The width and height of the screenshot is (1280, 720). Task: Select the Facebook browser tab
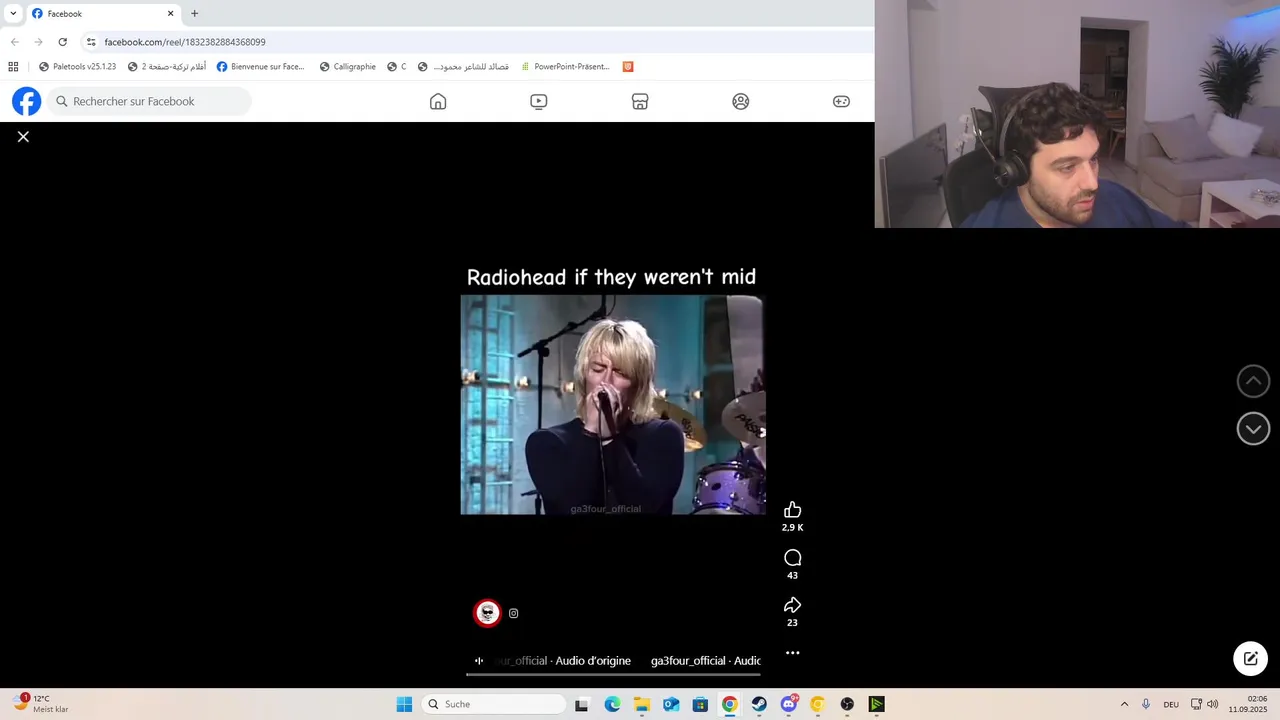pos(103,14)
